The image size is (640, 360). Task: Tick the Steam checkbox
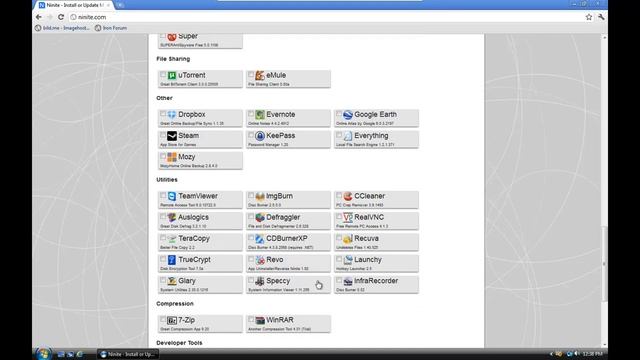[163, 135]
